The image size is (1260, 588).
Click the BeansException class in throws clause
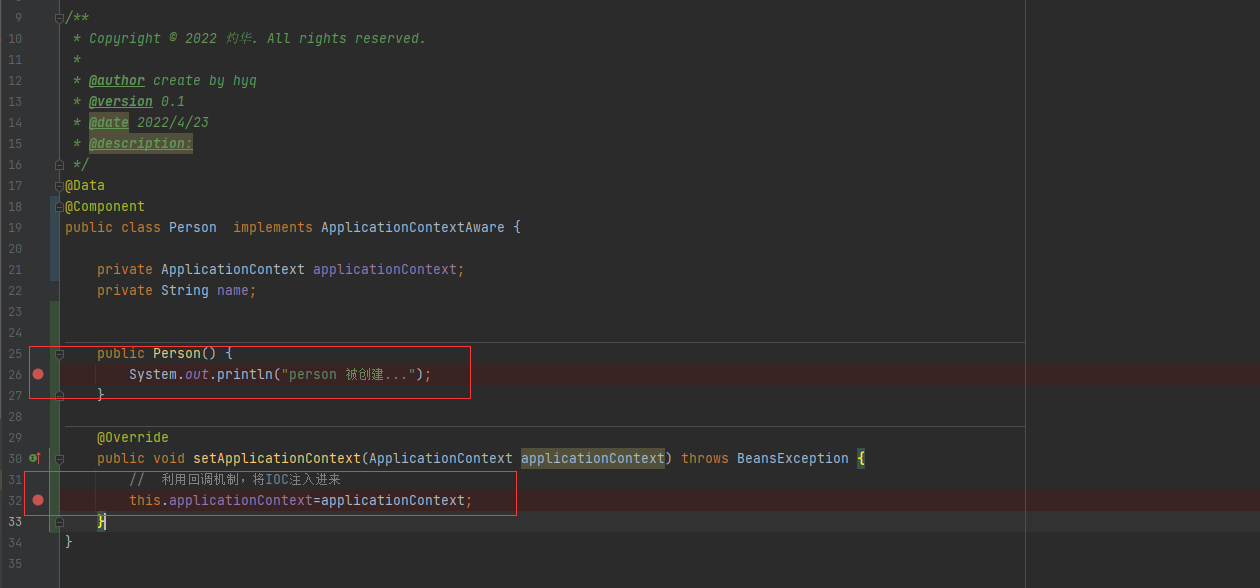pos(792,458)
